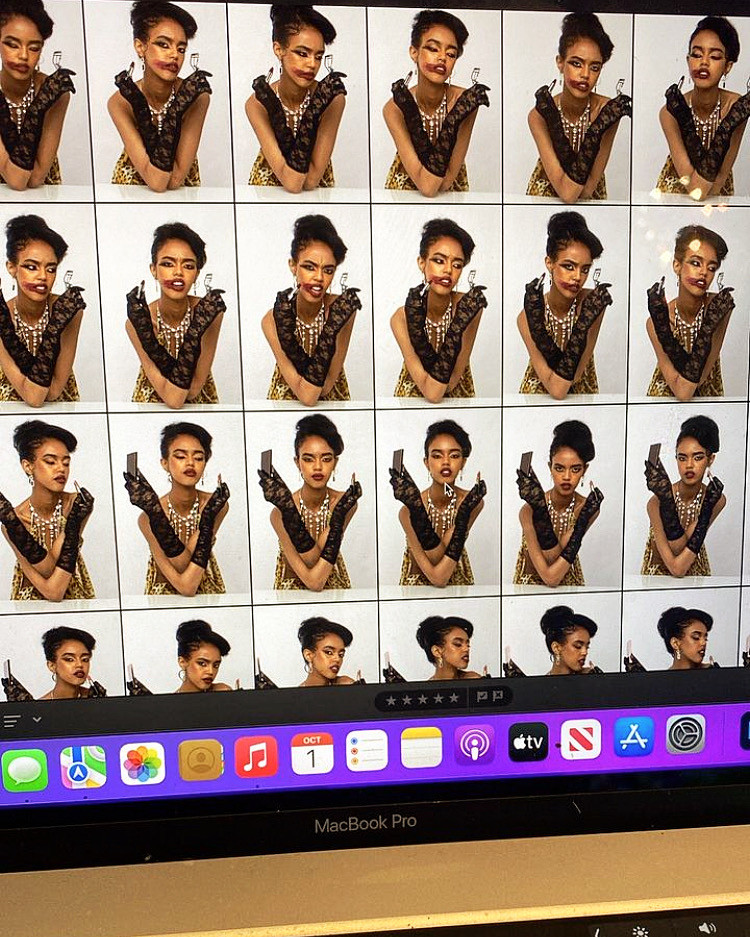Viewport: 750px width, 937px height.
Task: Open the Reminders app
Action: [367, 750]
